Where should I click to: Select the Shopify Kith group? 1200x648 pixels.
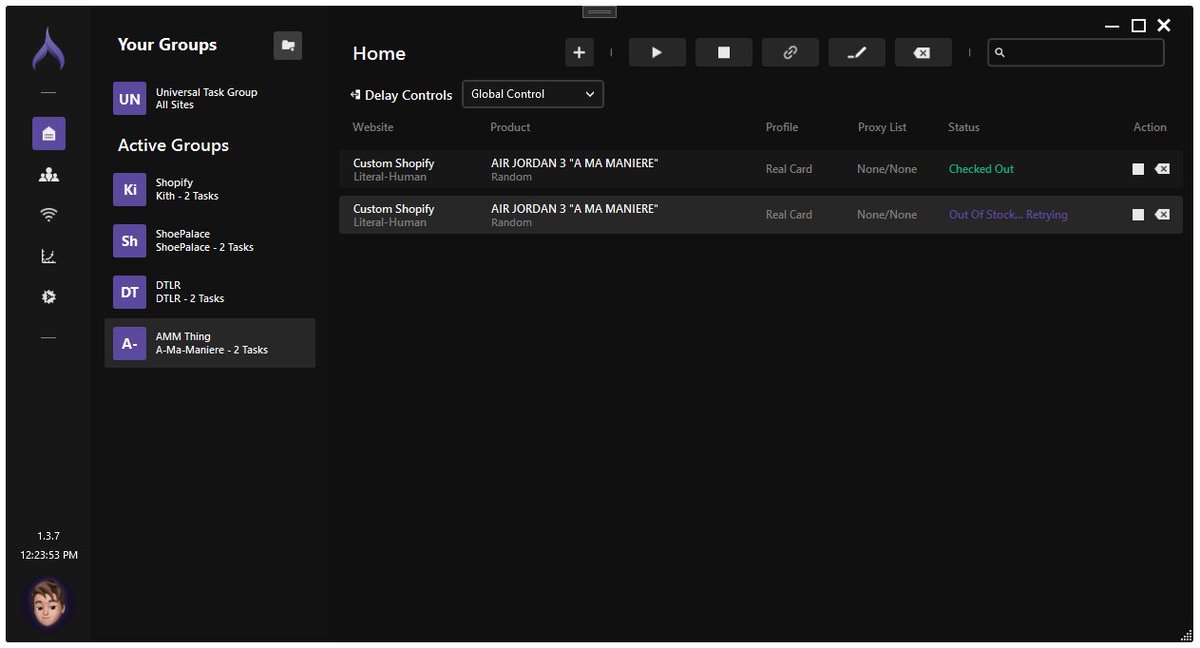[x=210, y=190]
